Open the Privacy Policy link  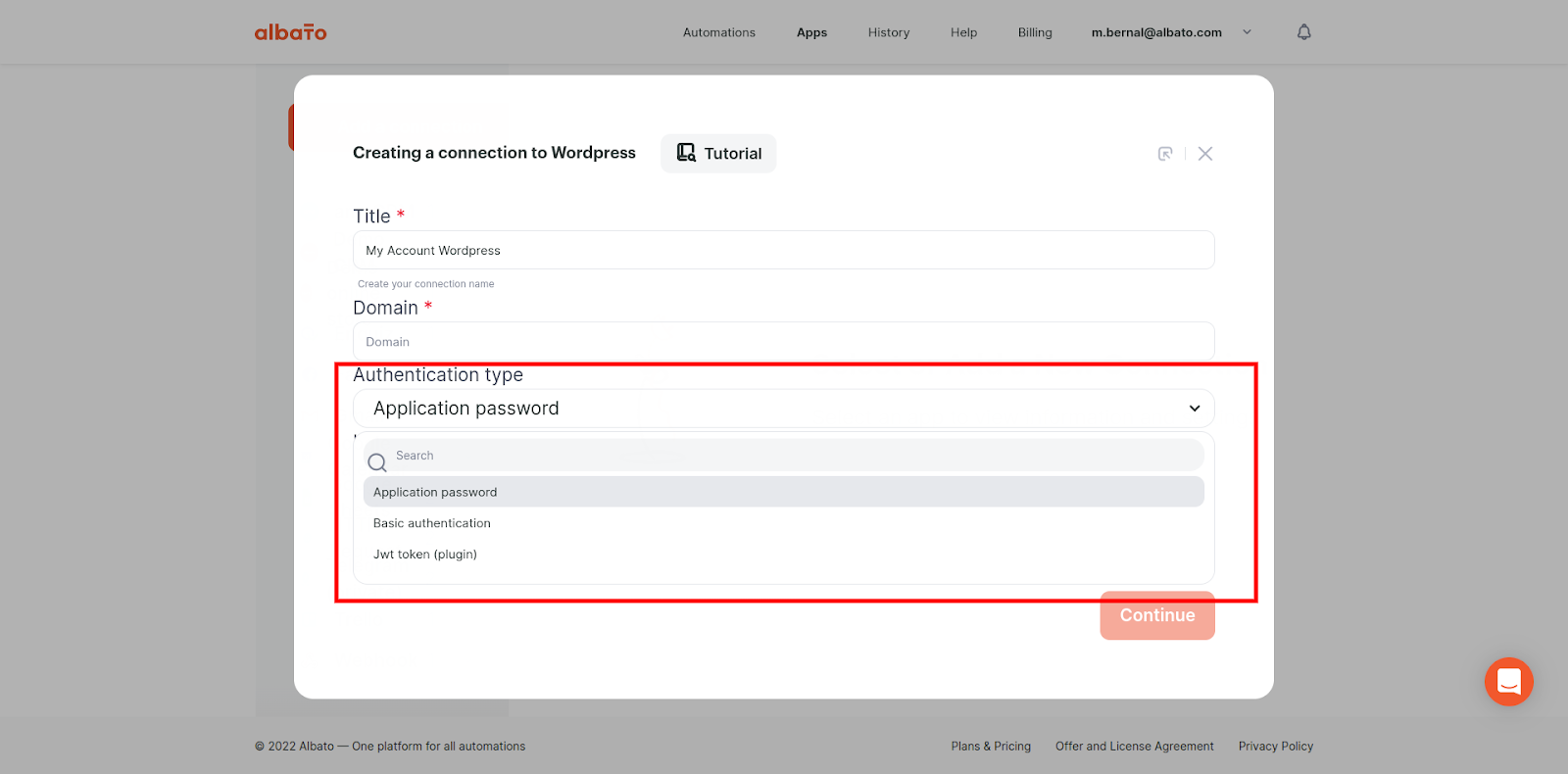(1275, 747)
